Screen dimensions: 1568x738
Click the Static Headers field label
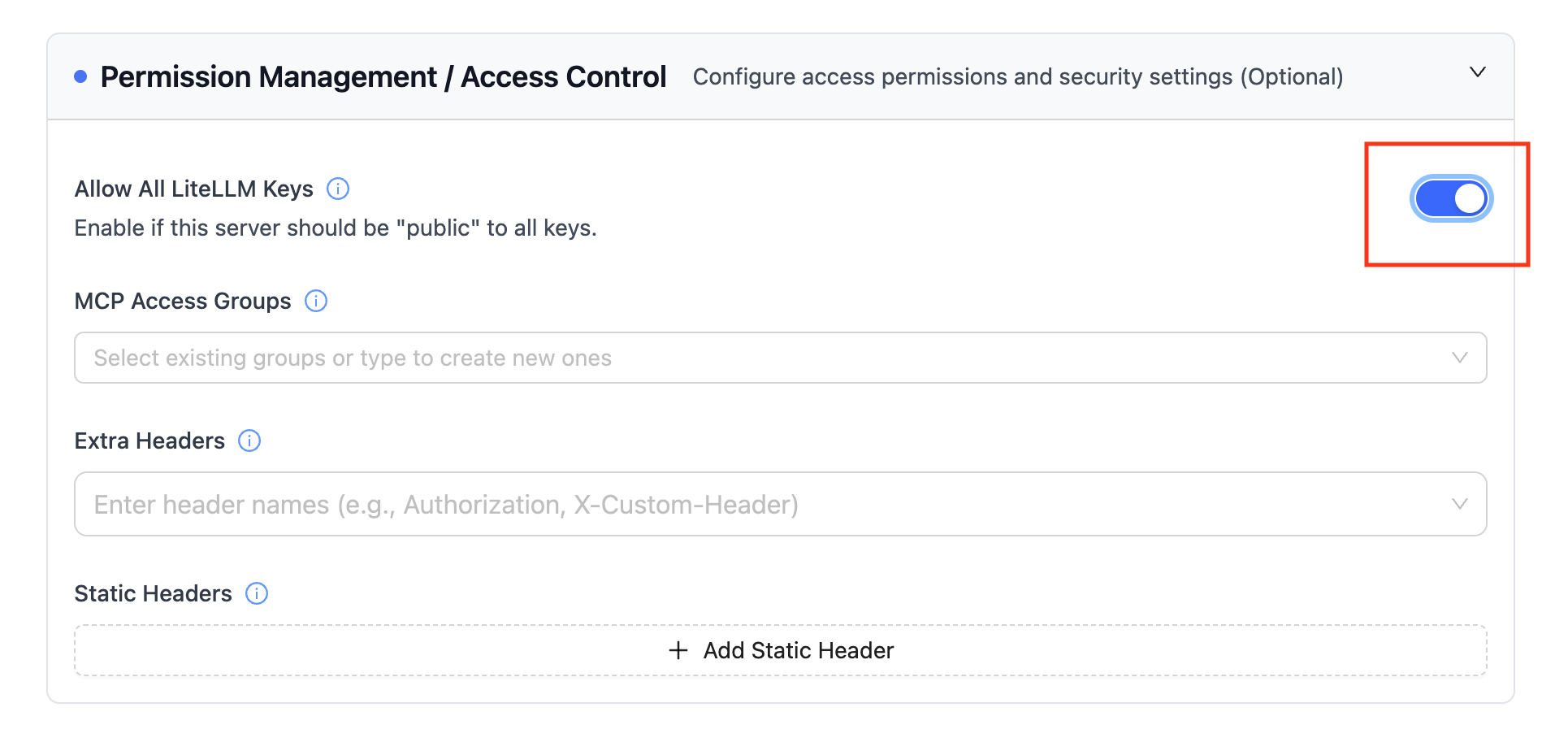click(154, 593)
